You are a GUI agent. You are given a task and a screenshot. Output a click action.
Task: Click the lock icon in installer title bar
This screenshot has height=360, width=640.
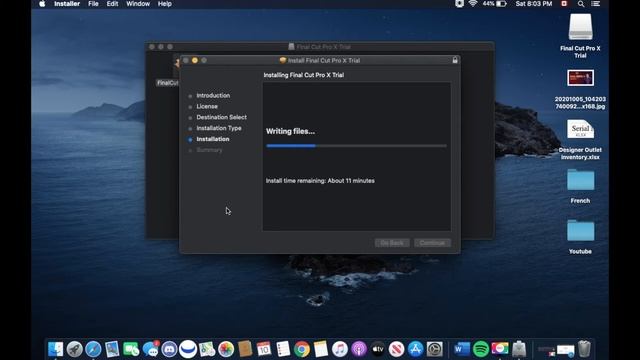point(455,60)
